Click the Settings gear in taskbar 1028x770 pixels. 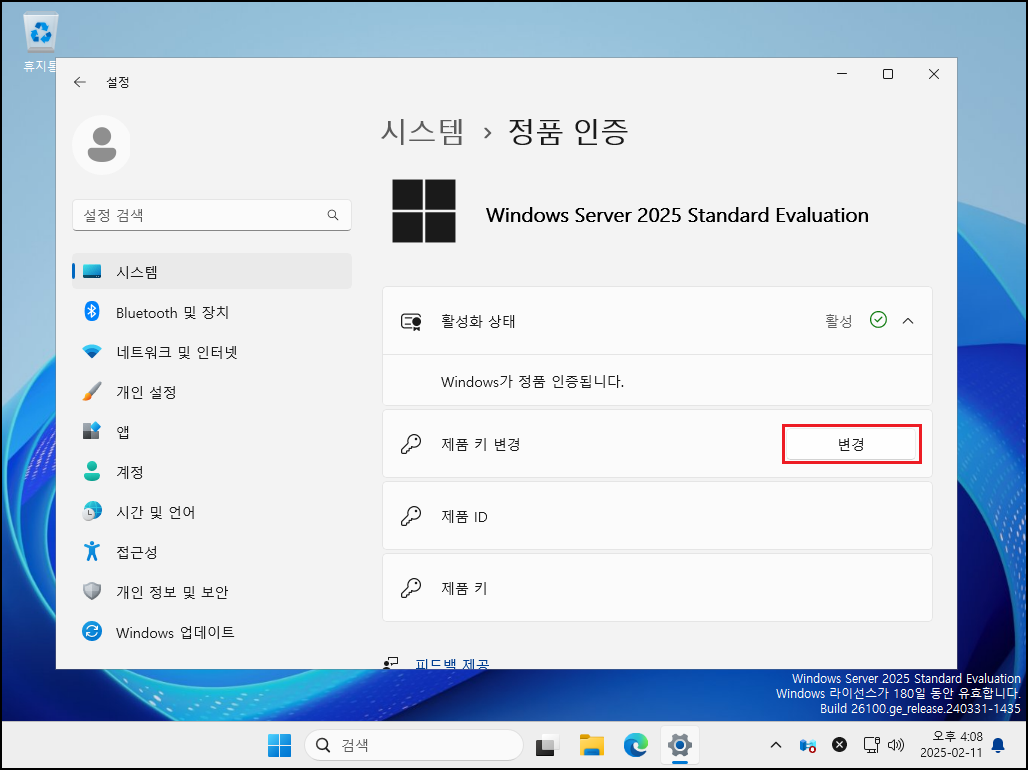(680, 745)
